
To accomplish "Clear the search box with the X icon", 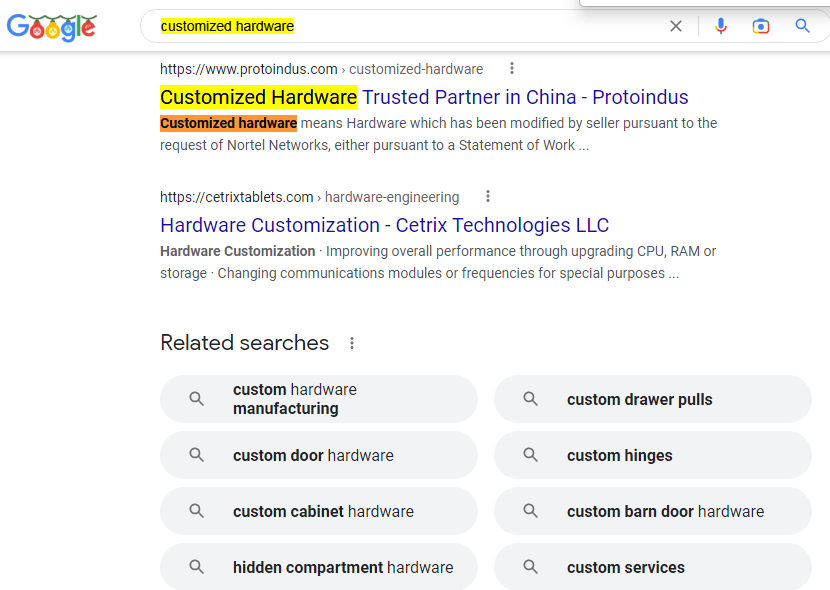I will coord(675,26).
